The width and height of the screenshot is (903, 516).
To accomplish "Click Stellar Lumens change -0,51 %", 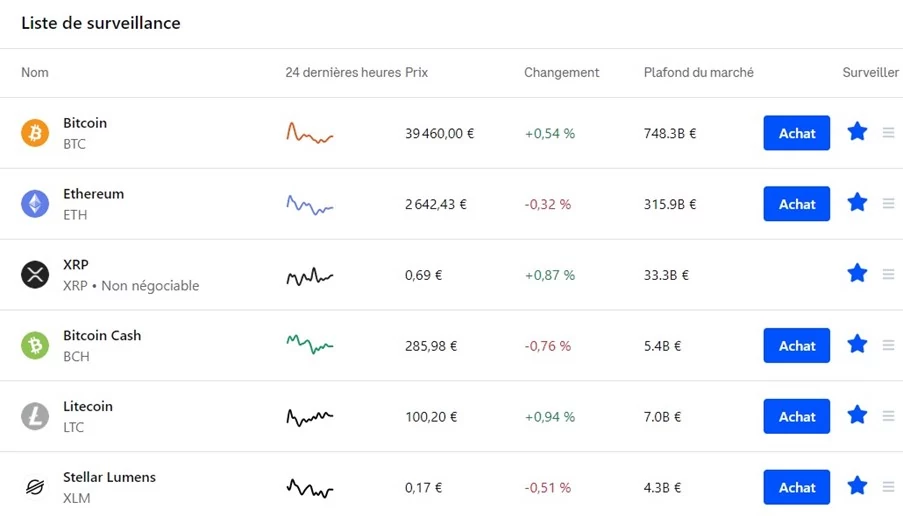I will (548, 488).
